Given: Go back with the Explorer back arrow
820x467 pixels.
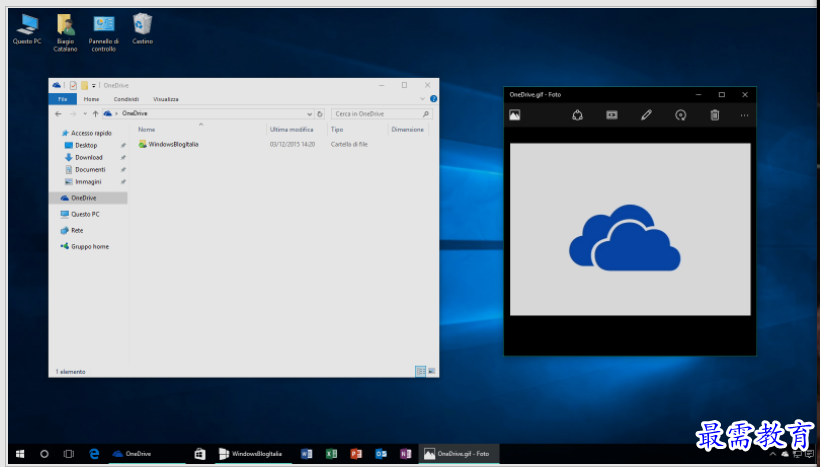Looking at the screenshot, I should click(58, 113).
